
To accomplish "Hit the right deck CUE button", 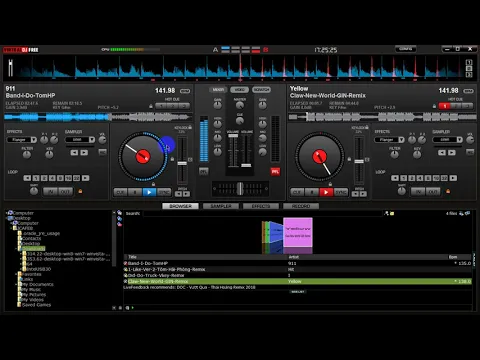I will tap(297, 192).
